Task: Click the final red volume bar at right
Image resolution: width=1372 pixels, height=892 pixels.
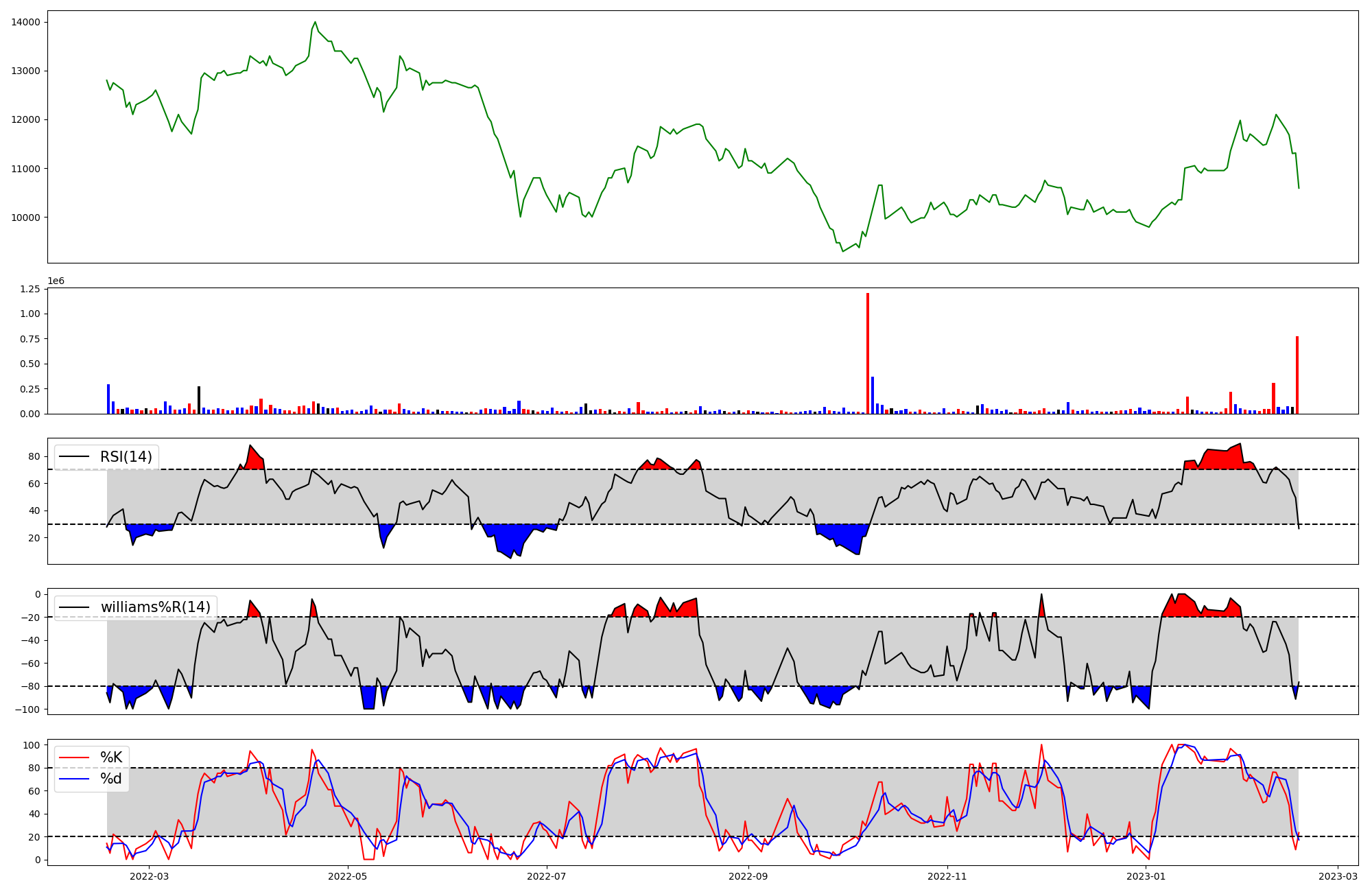Action: click(1297, 375)
